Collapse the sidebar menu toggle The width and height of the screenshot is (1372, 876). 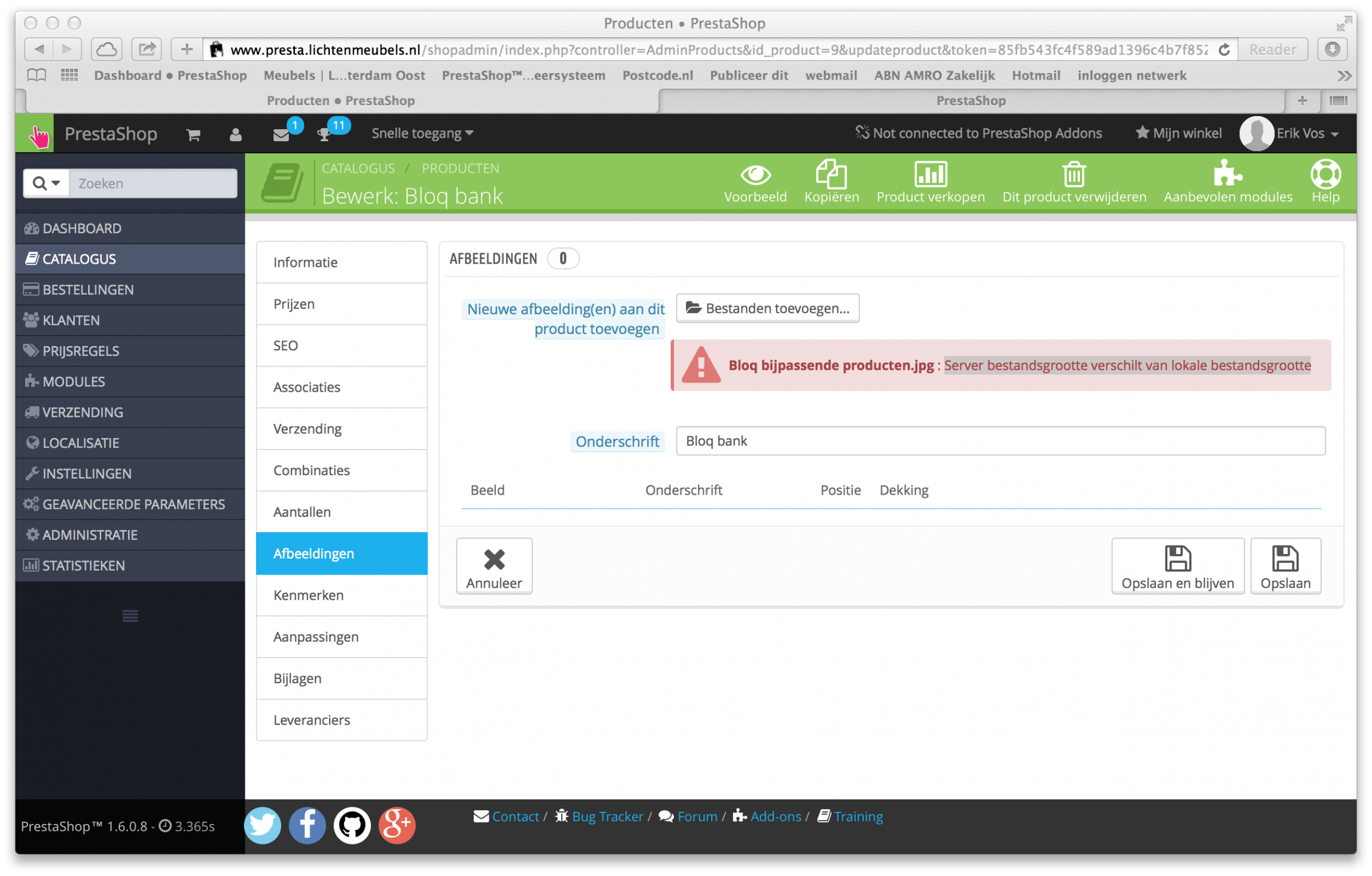130,615
